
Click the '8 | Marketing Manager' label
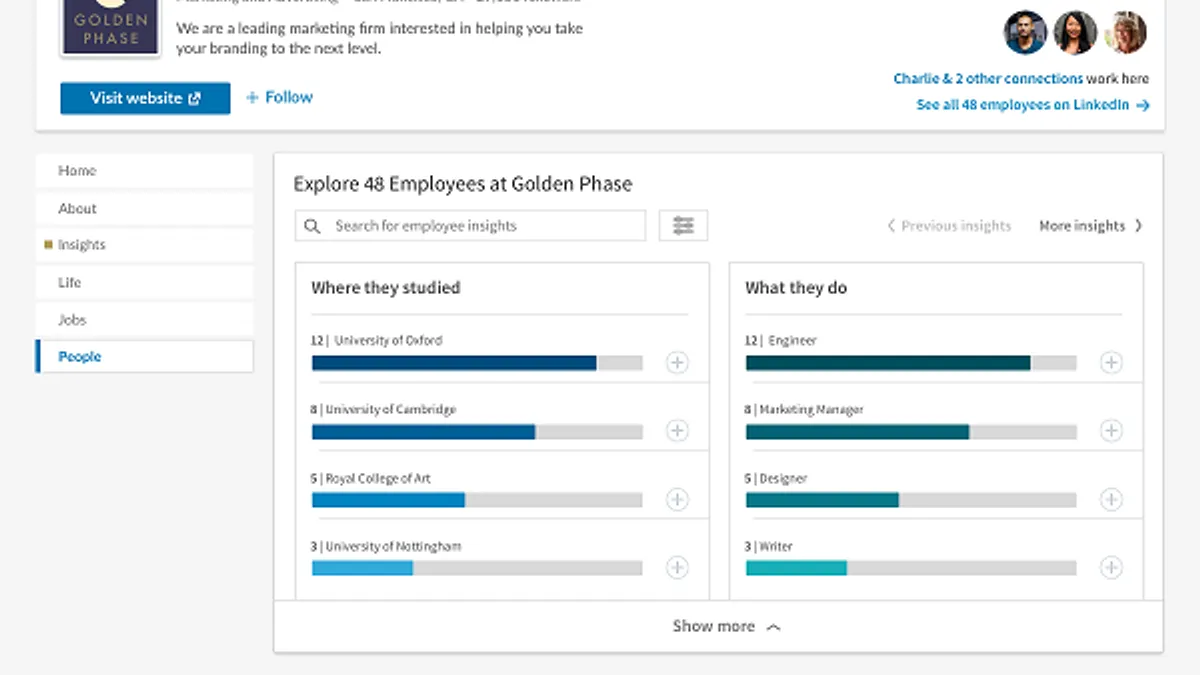pos(804,409)
